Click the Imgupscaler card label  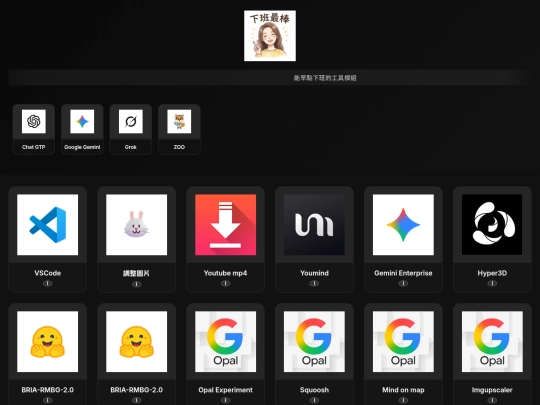pos(492,390)
